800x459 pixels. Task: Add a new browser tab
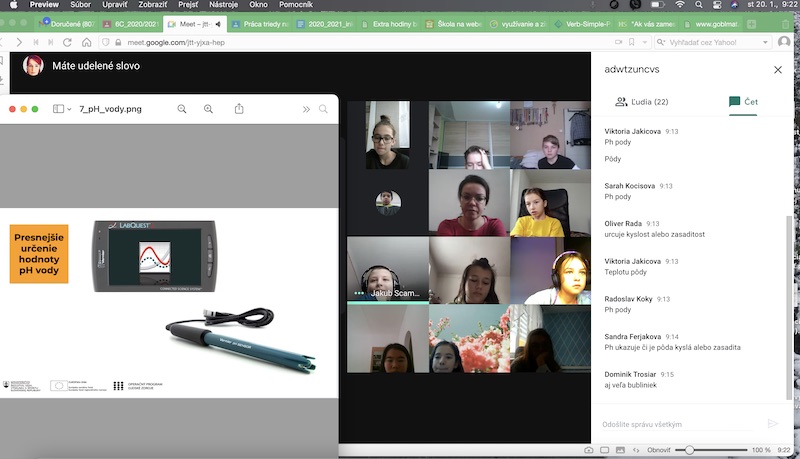click(x=752, y=24)
